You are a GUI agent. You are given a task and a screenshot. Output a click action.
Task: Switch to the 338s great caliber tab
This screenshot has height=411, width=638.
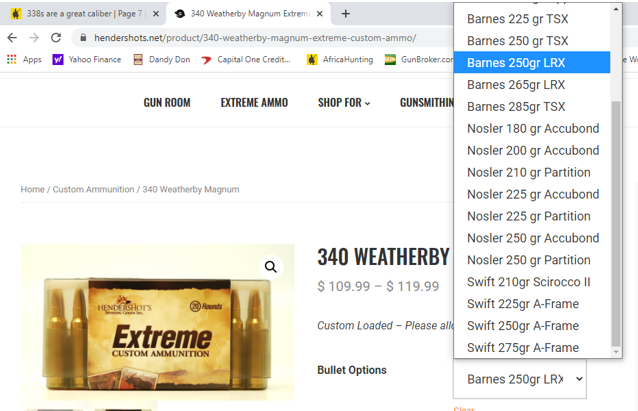coord(80,13)
